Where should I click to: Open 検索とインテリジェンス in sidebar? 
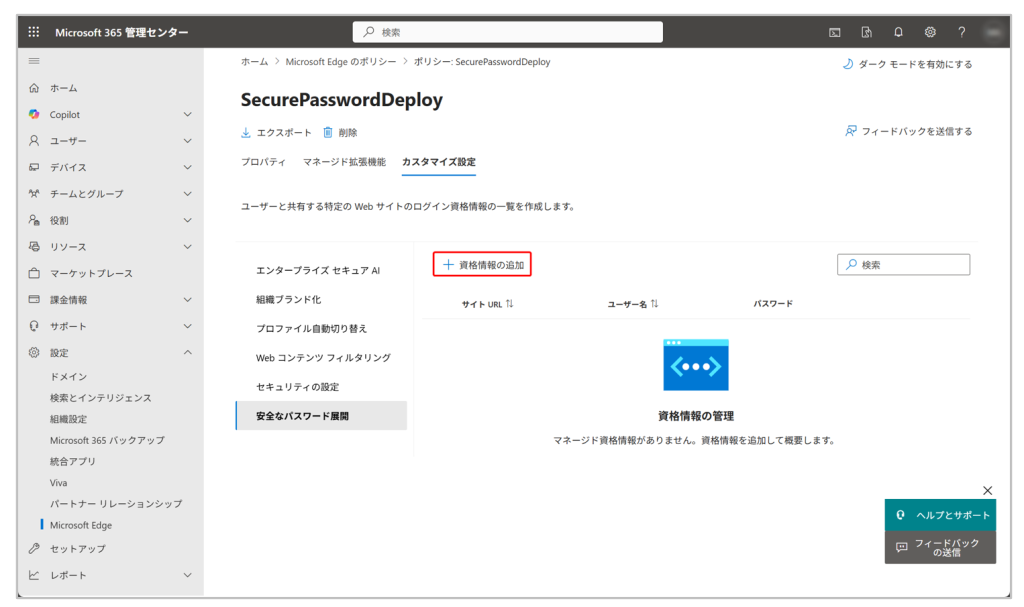[x=101, y=398]
